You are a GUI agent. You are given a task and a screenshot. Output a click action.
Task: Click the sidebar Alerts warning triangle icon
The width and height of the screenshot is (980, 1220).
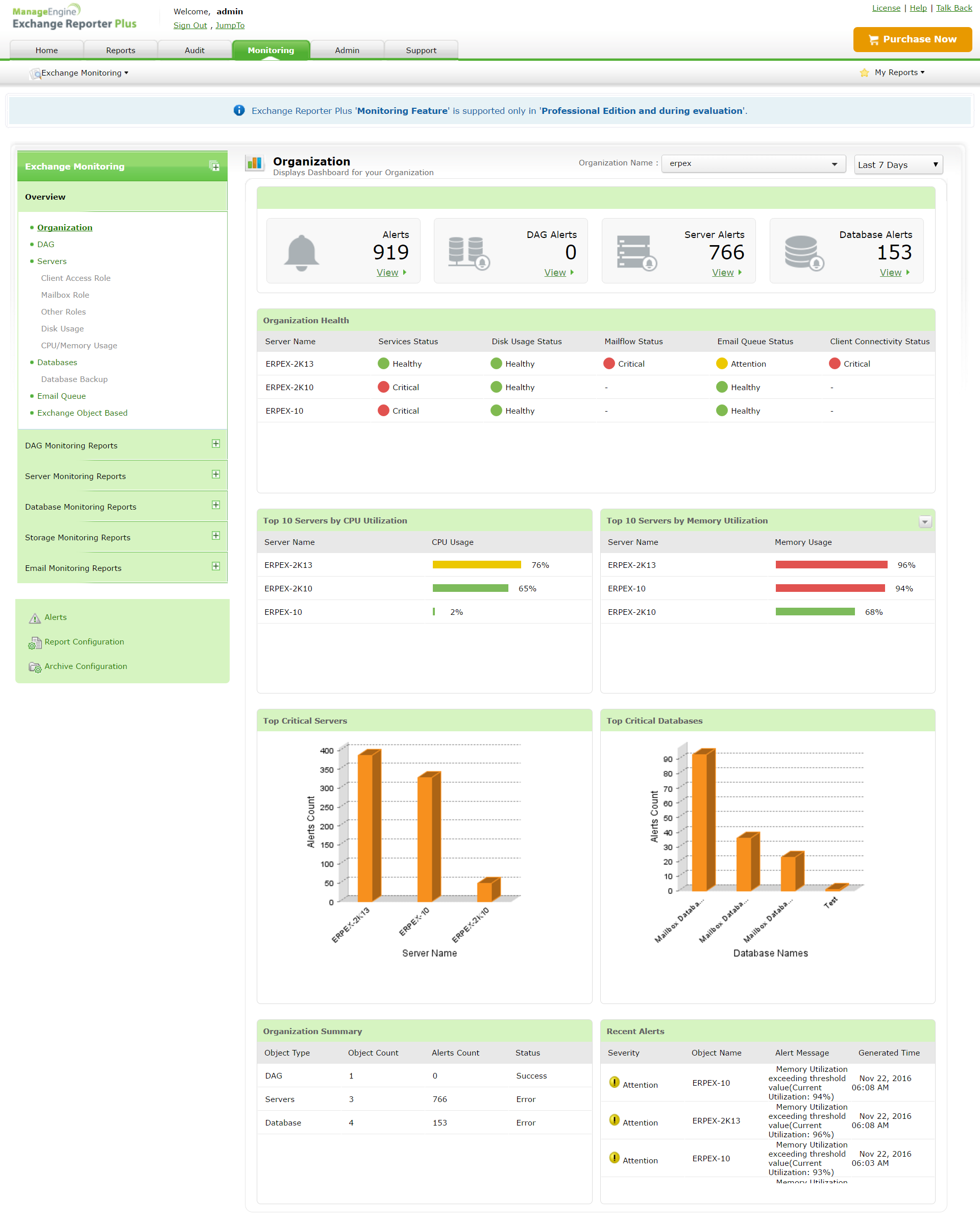click(x=35, y=618)
